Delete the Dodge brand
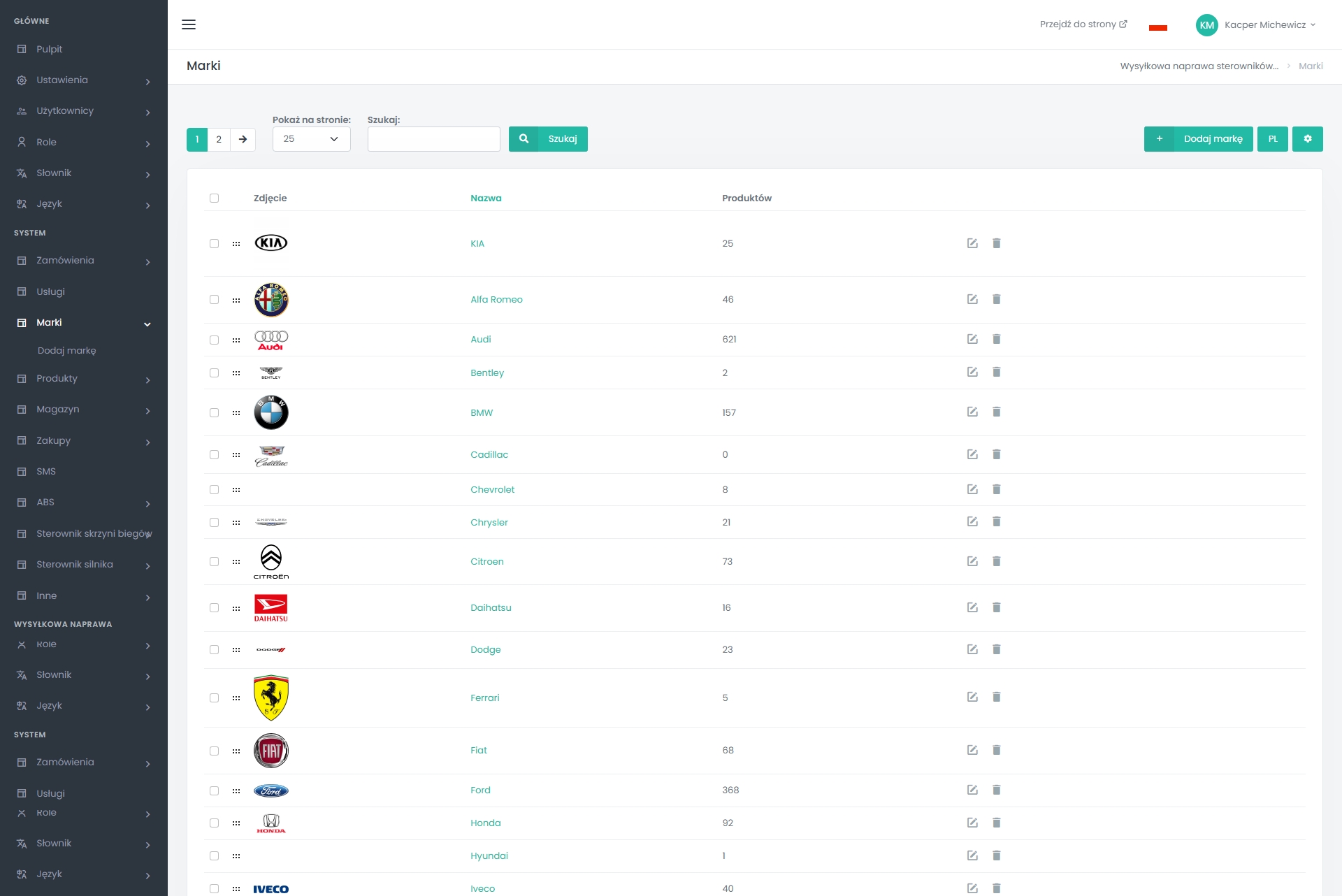 (x=997, y=649)
